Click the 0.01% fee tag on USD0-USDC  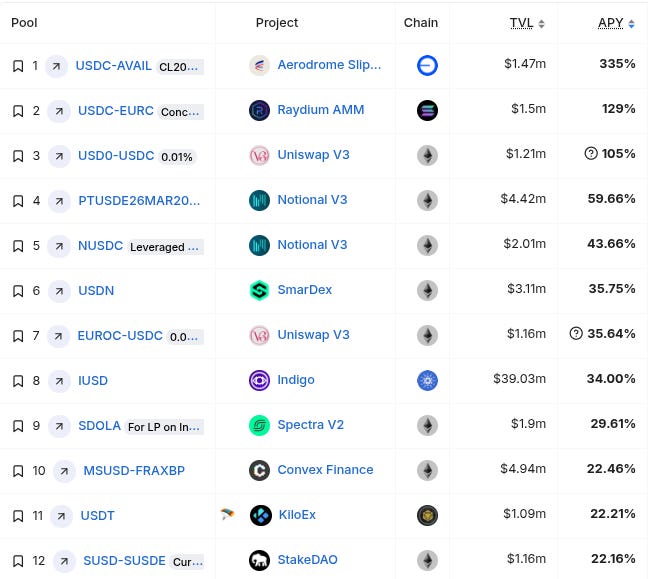pos(177,157)
